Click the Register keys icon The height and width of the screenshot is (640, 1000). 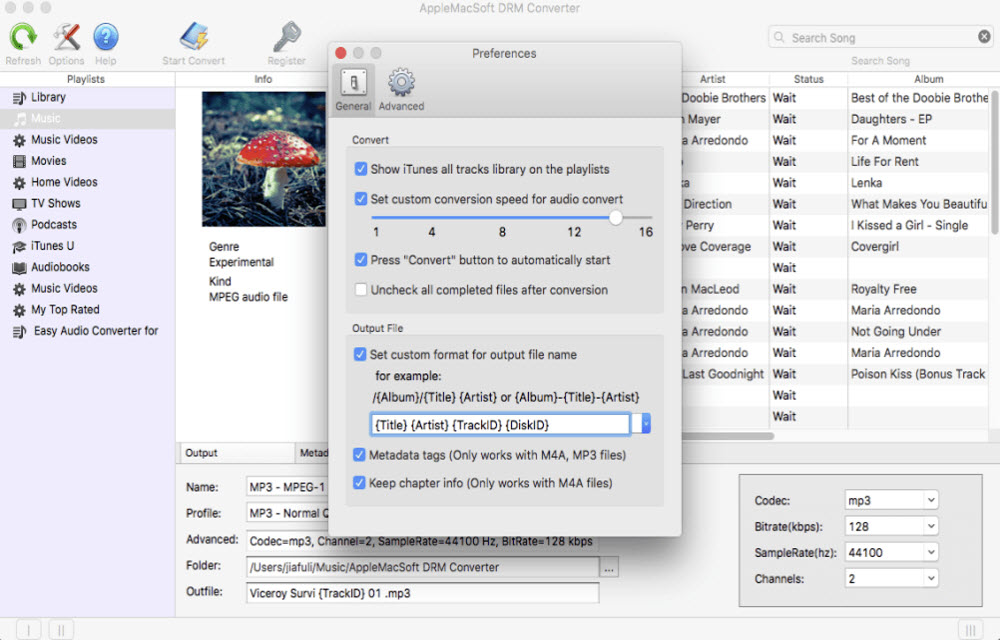tap(286, 37)
